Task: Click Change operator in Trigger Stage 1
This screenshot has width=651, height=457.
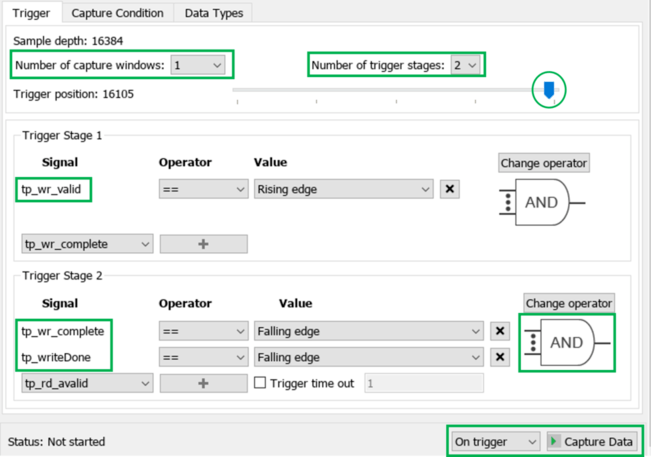Action: coord(544,162)
